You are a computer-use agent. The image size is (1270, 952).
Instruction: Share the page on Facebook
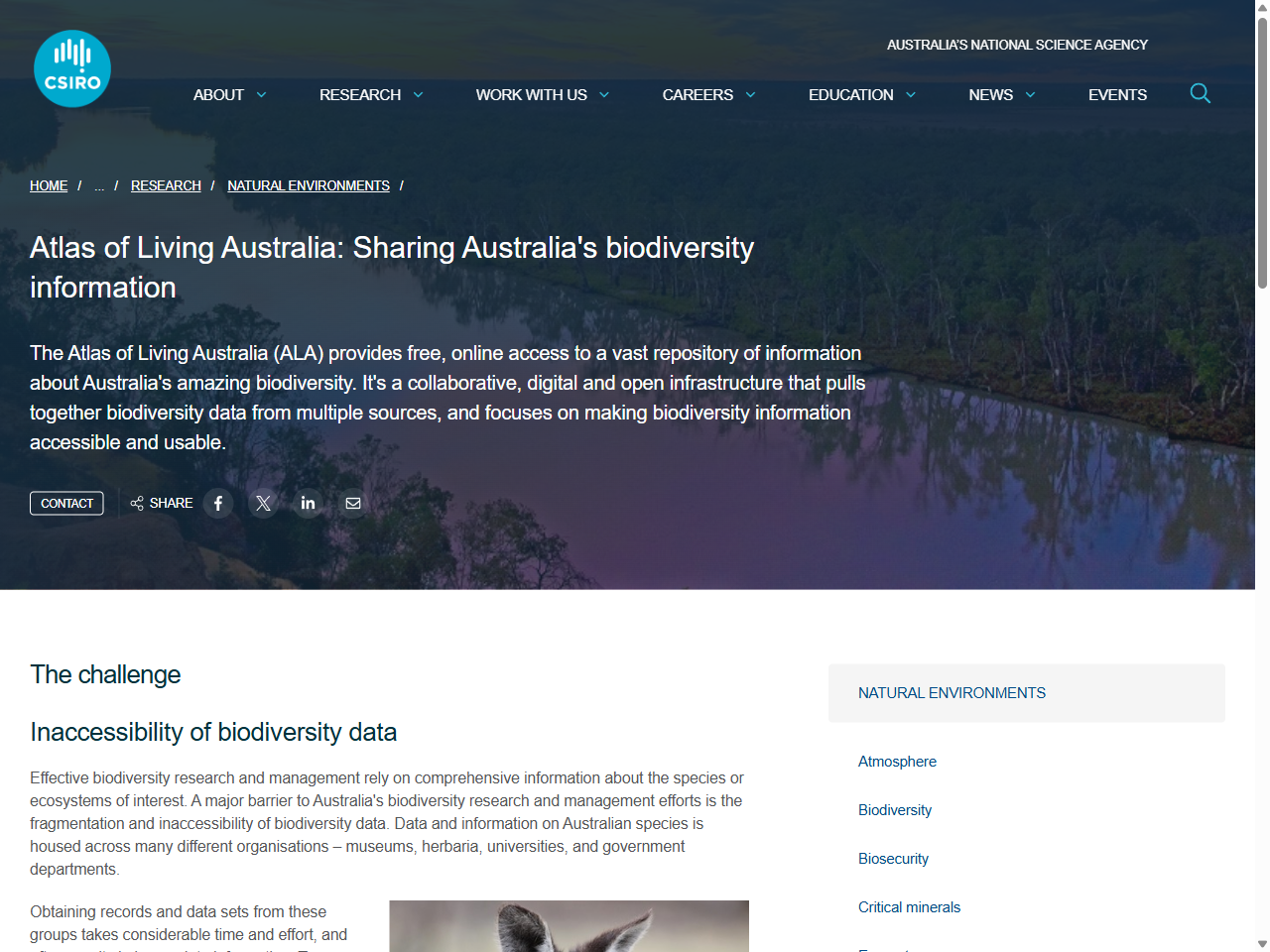[x=218, y=503]
